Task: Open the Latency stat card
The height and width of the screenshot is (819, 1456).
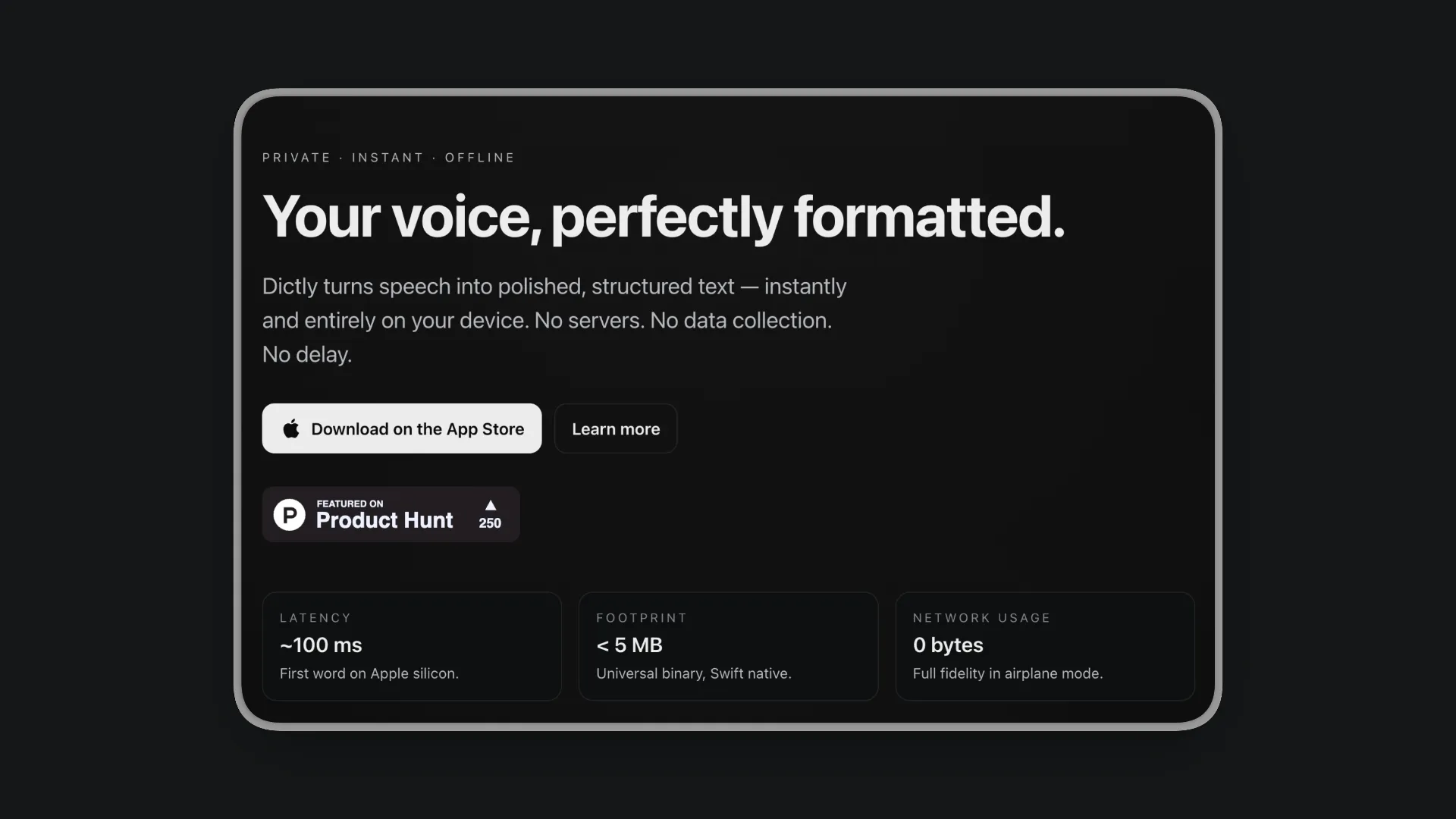Action: (x=411, y=646)
